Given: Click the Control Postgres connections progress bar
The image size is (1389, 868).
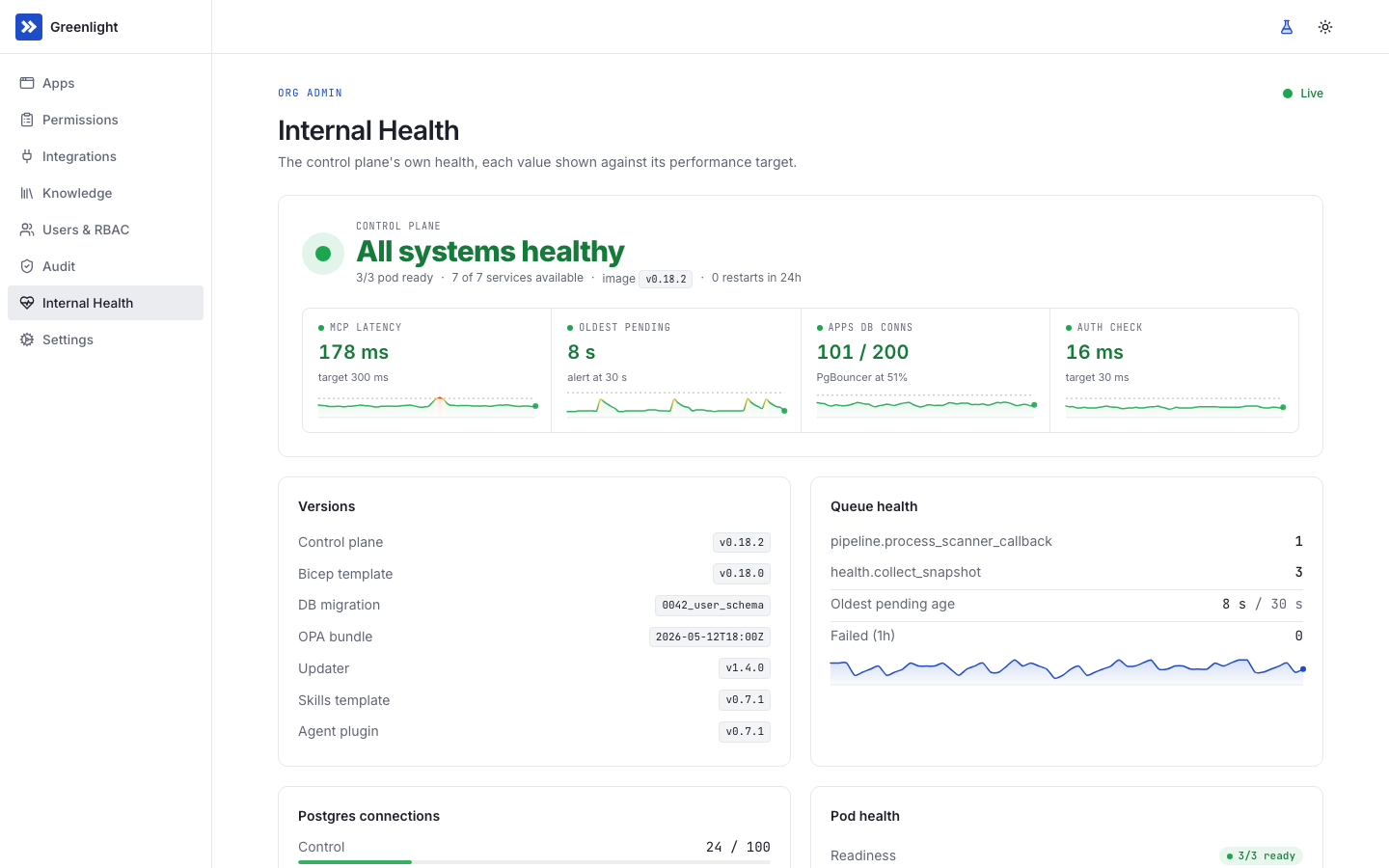Looking at the screenshot, I should point(534,862).
